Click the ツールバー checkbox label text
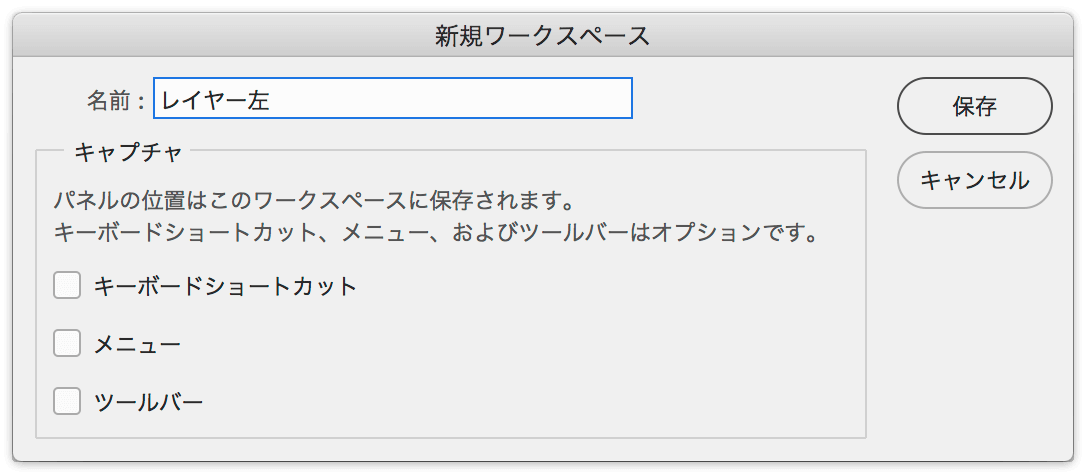Image resolution: width=1086 pixels, height=474 pixels. click(x=148, y=401)
